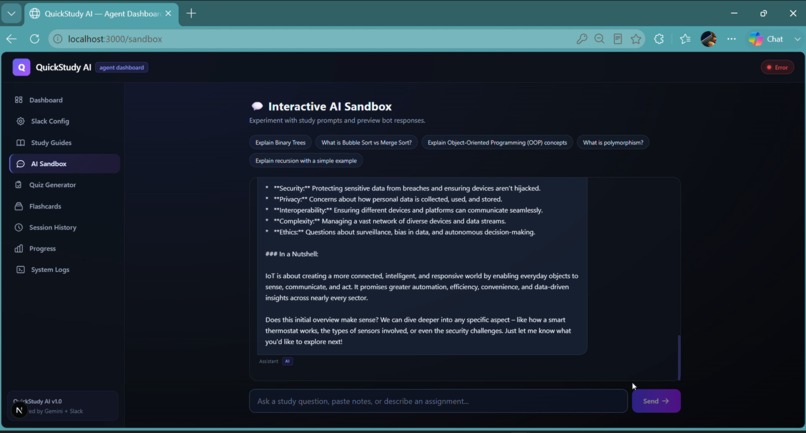Choose the Explain Binary Trees prompt chip
The image size is (806, 433).
pyautogui.click(x=280, y=142)
